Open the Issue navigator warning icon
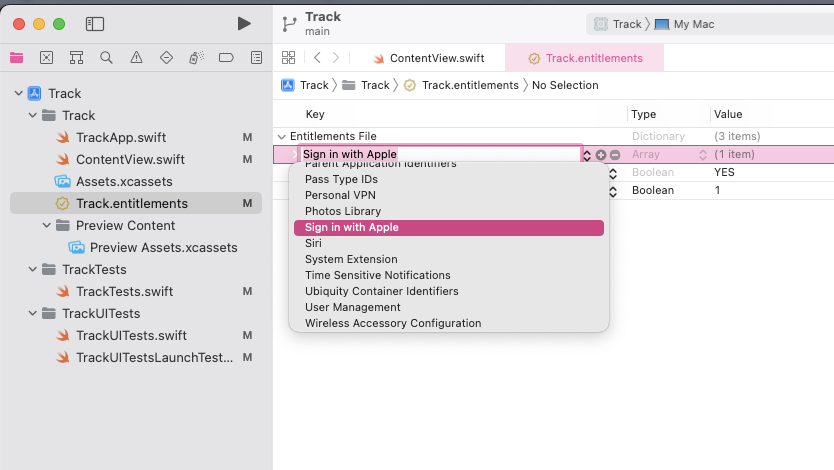The width and height of the screenshot is (834, 470). pyautogui.click(x=136, y=57)
